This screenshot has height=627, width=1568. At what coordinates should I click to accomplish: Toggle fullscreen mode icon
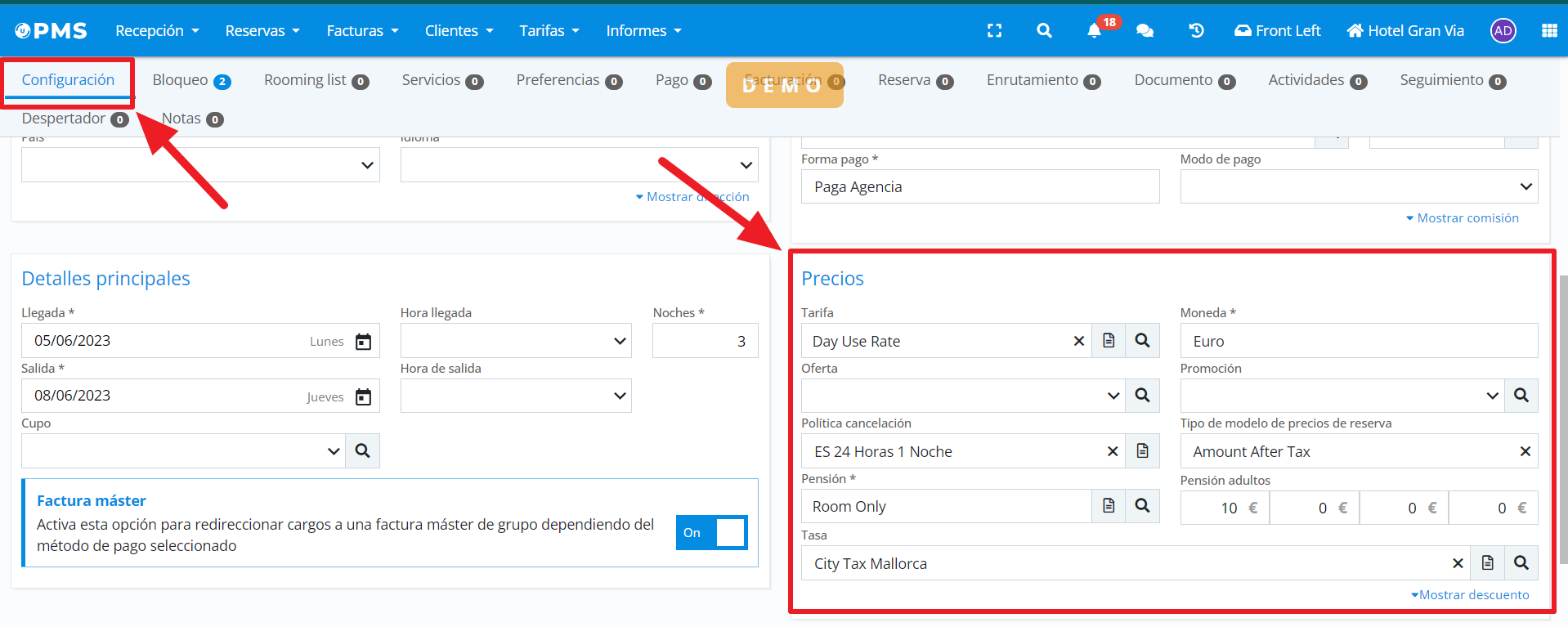click(x=994, y=31)
